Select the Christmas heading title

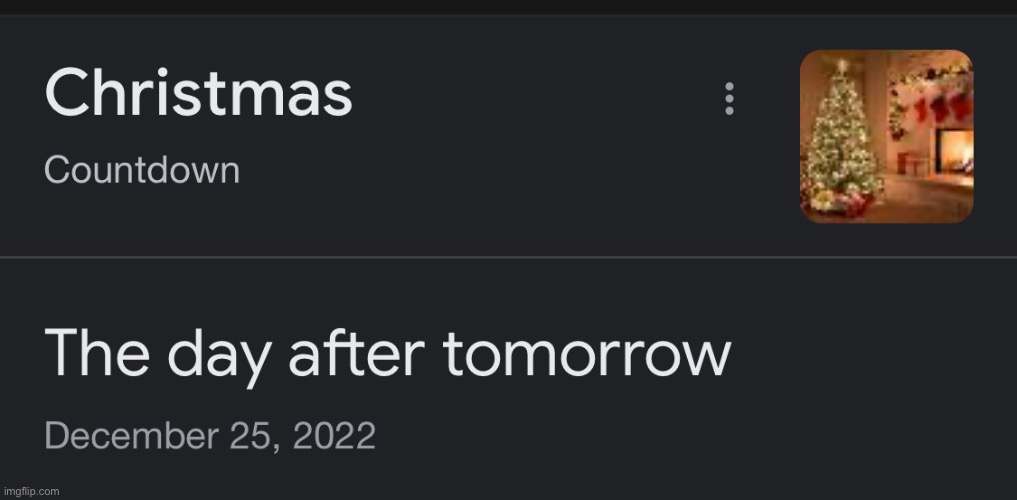pos(198,95)
